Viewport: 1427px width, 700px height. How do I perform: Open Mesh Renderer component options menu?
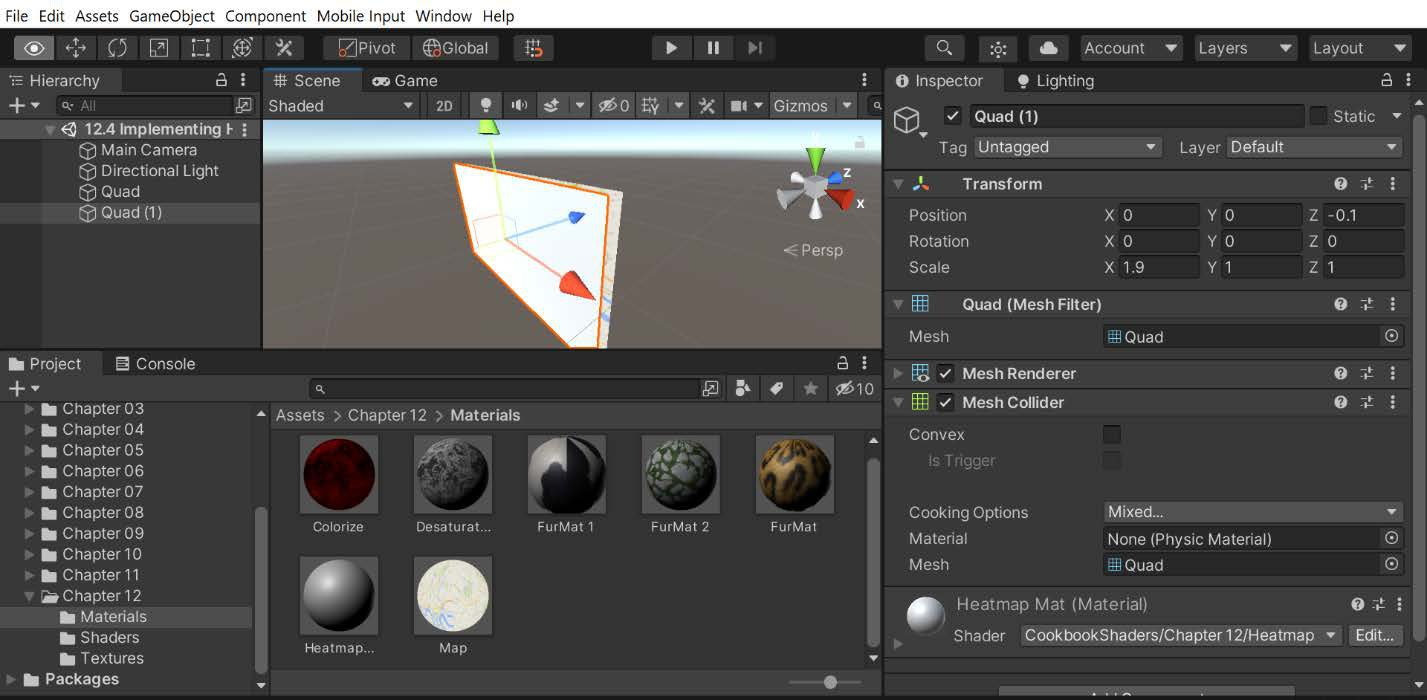coord(1392,373)
